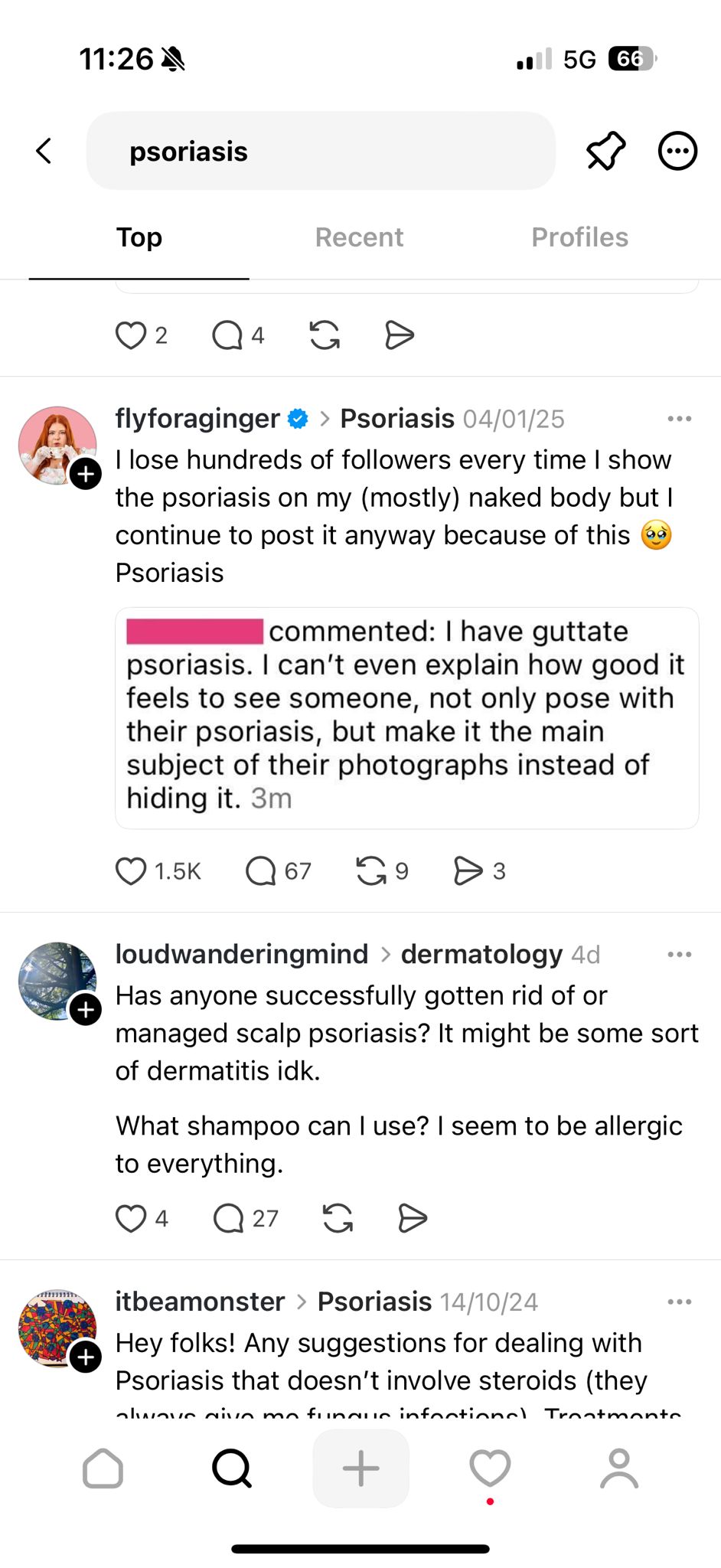Create new post with plus button
The image size is (721, 1568).
tap(360, 1468)
